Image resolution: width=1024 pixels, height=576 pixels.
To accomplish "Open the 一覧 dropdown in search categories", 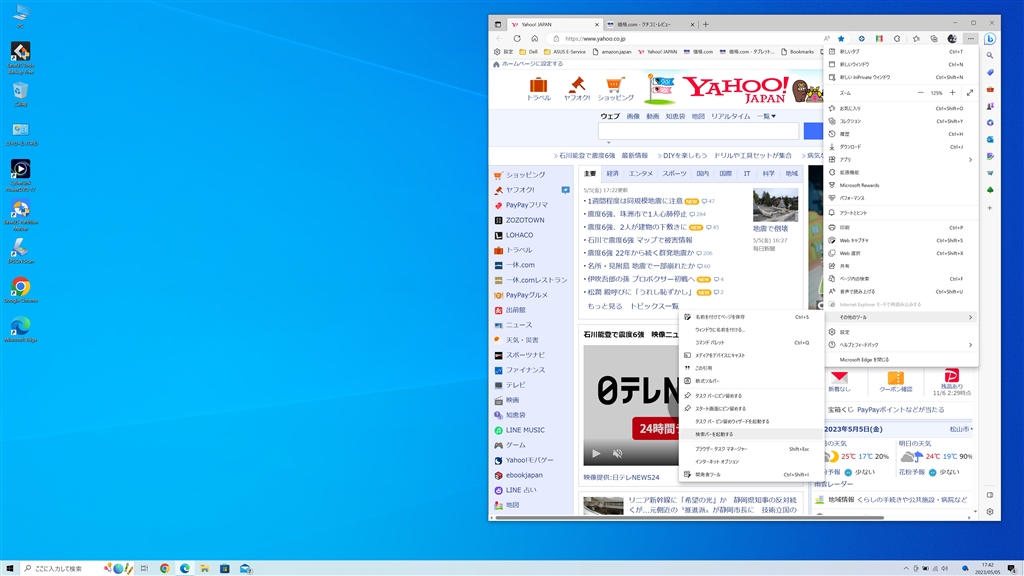I will point(766,116).
